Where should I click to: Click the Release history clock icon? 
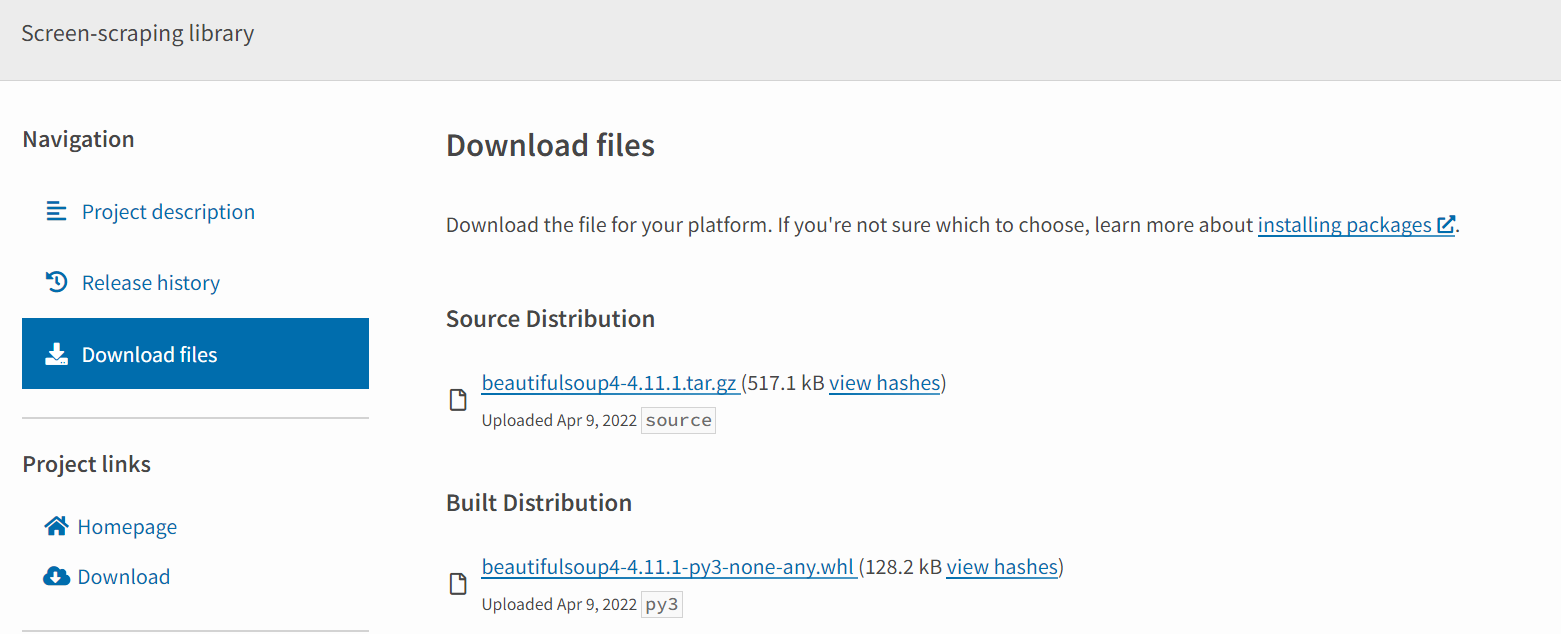tap(57, 282)
